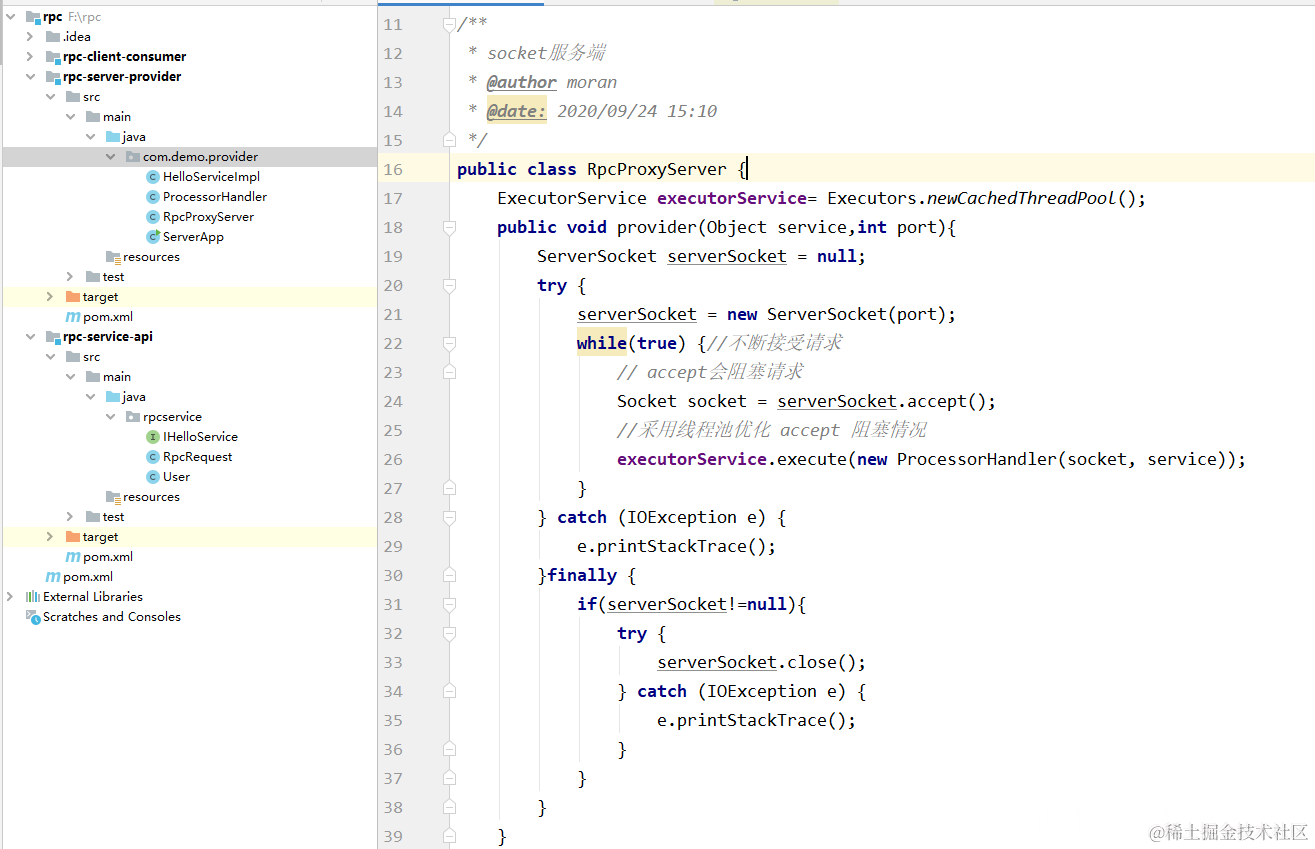Click the orange target folder icon under rpc-server-provider
Screen dimensions: 1315x849
[x=73, y=297]
